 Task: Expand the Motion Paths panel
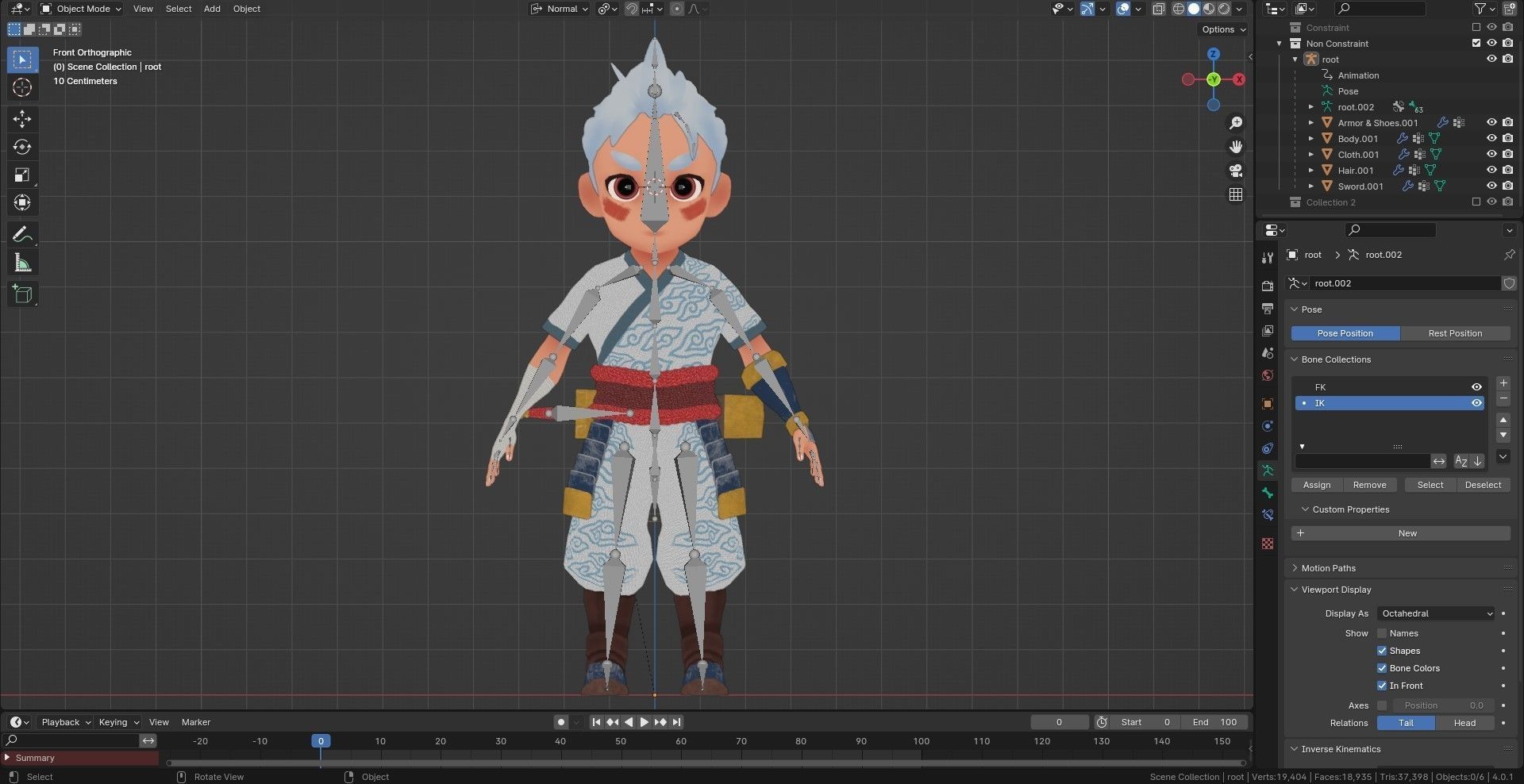click(x=1328, y=568)
